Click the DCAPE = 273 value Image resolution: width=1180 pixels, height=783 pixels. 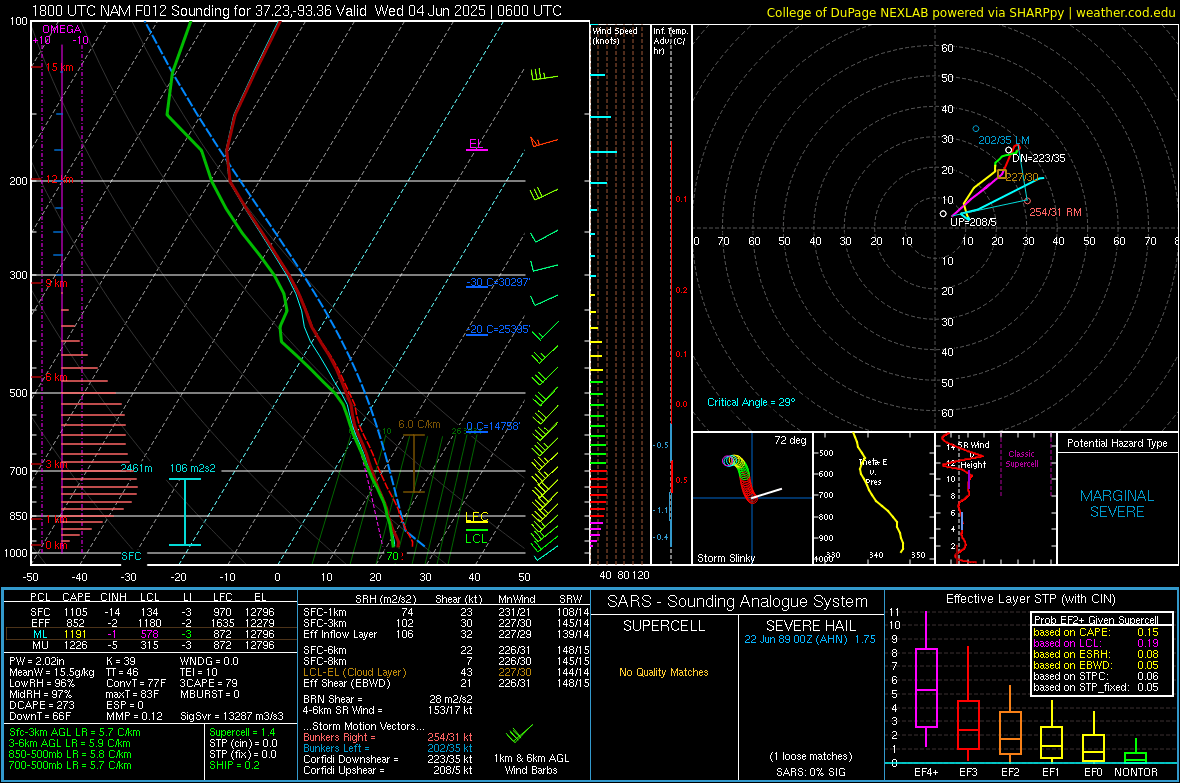(42, 705)
